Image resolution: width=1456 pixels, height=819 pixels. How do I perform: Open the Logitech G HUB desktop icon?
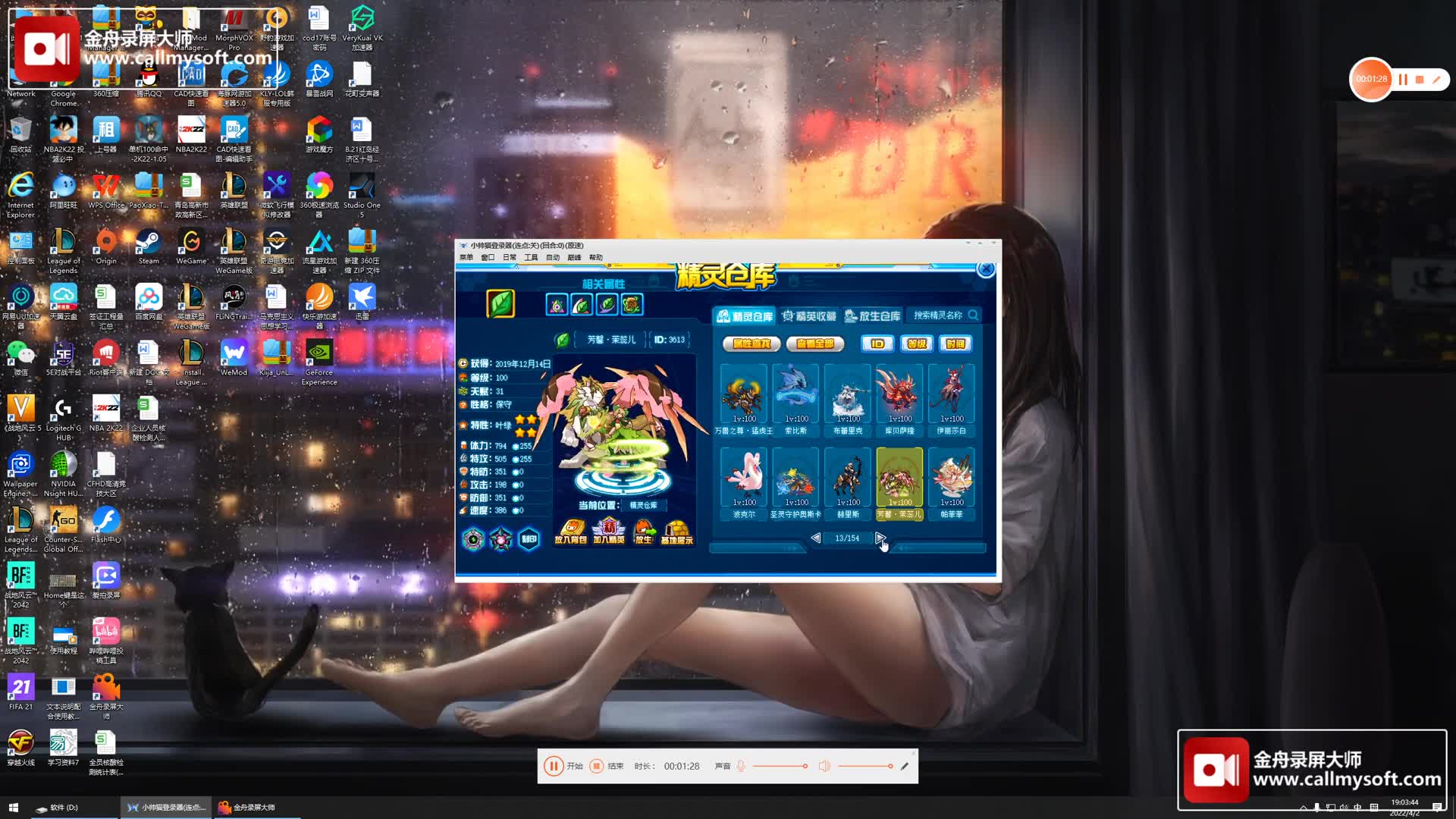pos(64,419)
